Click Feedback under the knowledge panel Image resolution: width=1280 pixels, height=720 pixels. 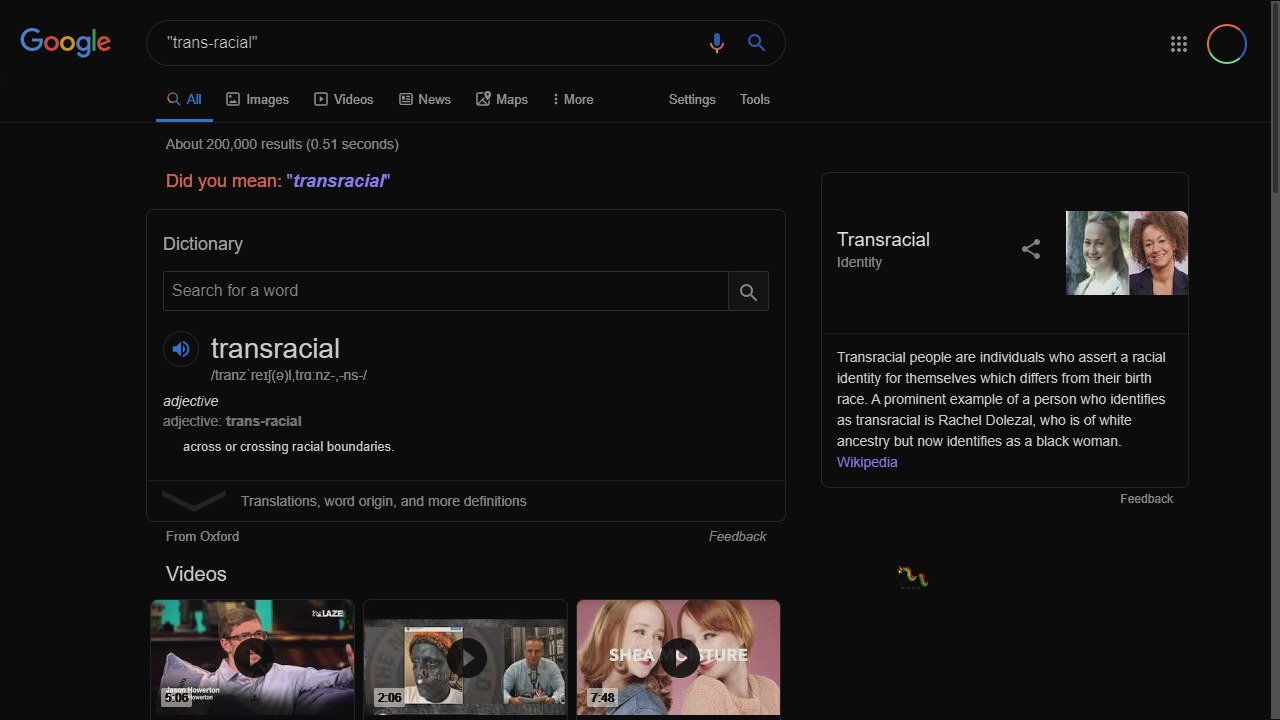point(1146,499)
